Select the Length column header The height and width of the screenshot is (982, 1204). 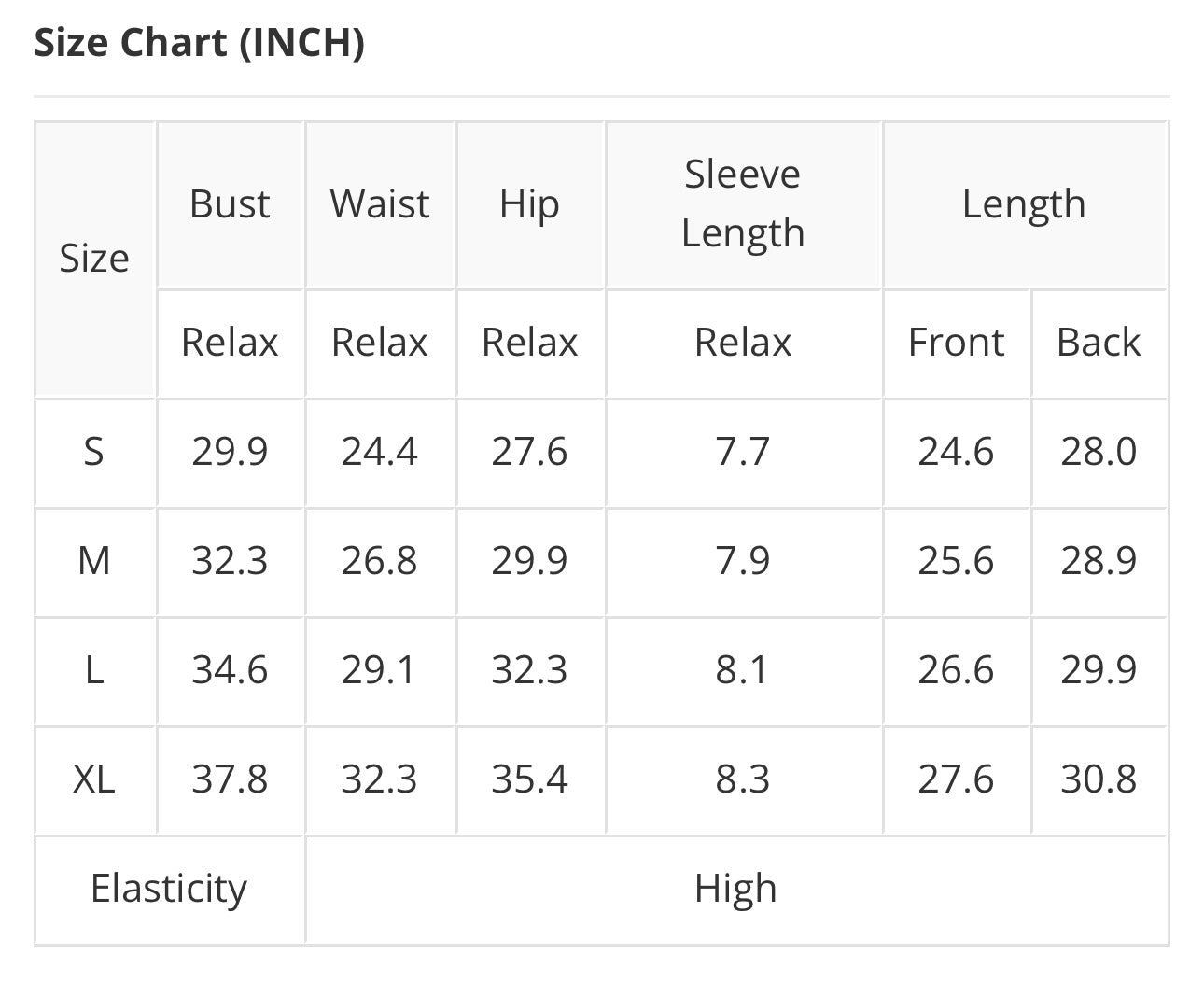(x=1025, y=204)
